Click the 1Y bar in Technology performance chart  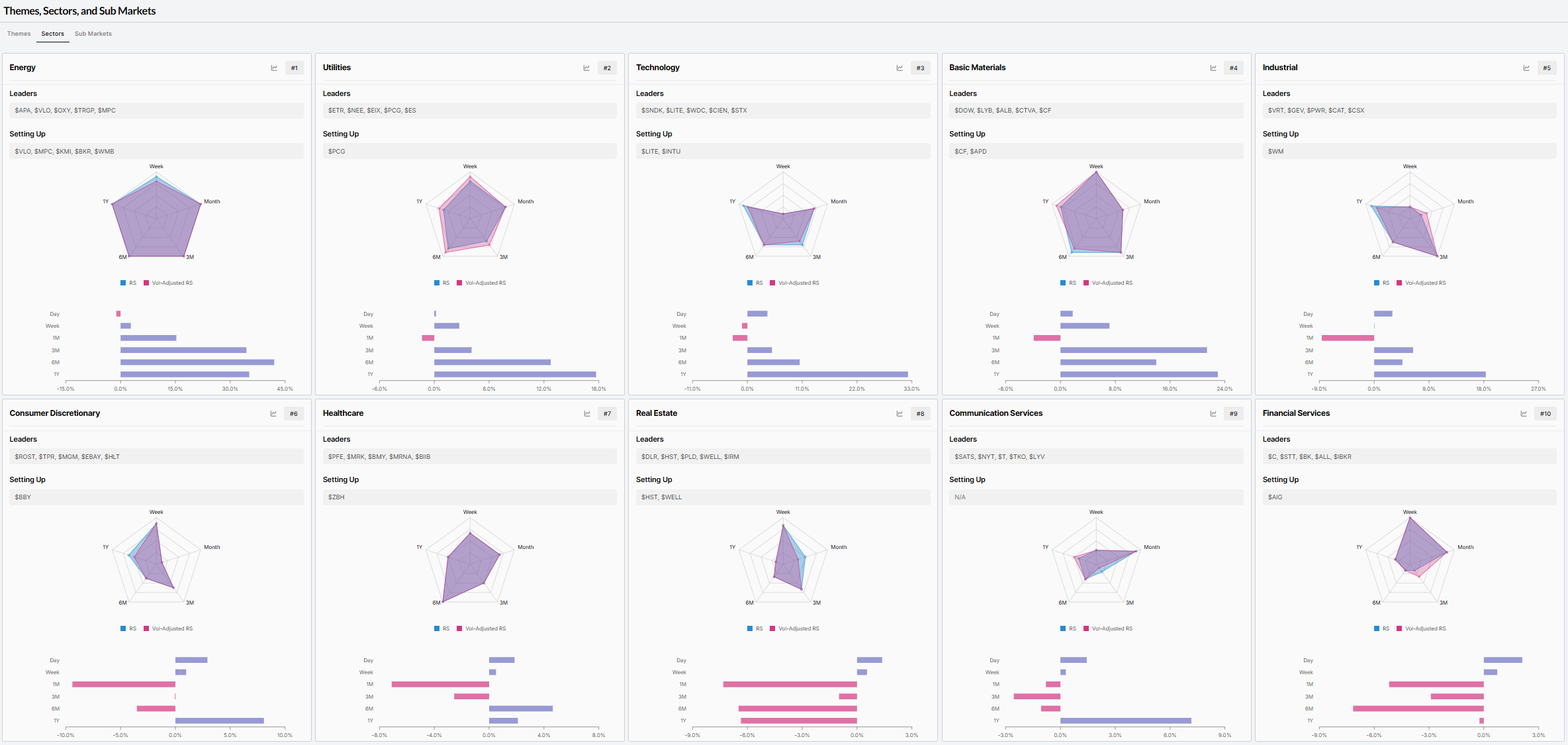(827, 374)
